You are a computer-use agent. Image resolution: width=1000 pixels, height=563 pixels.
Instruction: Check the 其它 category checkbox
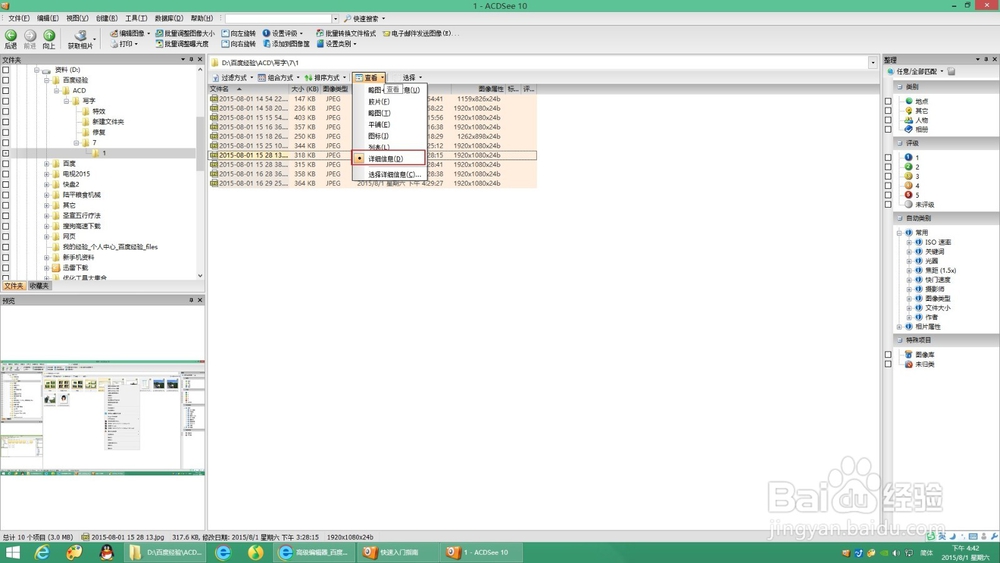[x=888, y=110]
